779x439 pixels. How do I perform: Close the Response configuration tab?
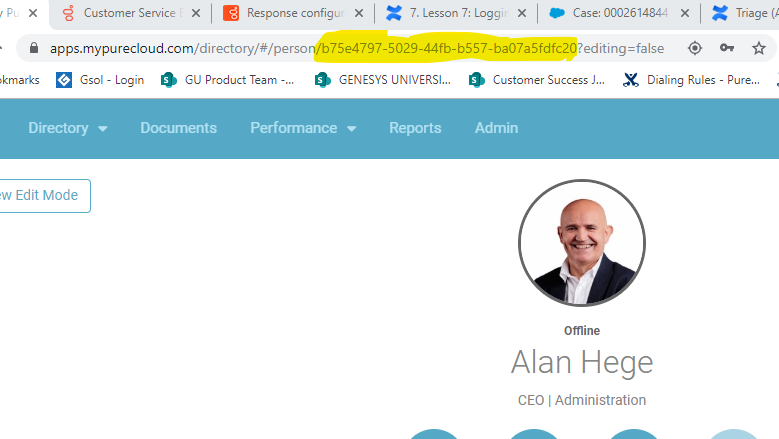tap(359, 13)
